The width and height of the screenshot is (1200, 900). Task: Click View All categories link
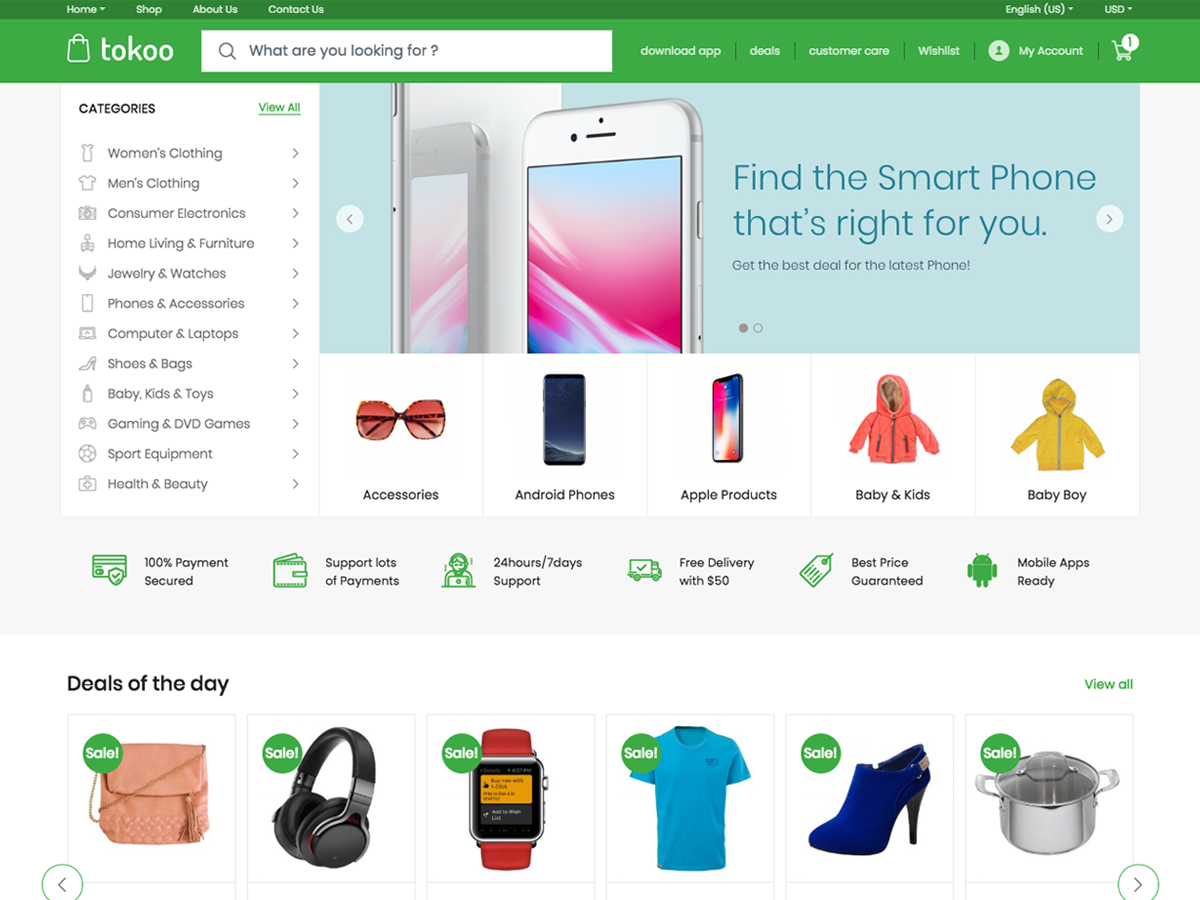pos(279,108)
